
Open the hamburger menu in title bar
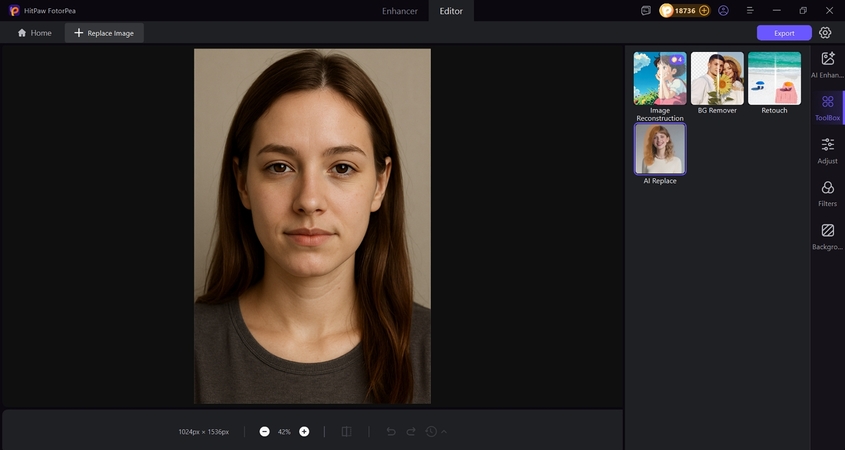(750, 10)
